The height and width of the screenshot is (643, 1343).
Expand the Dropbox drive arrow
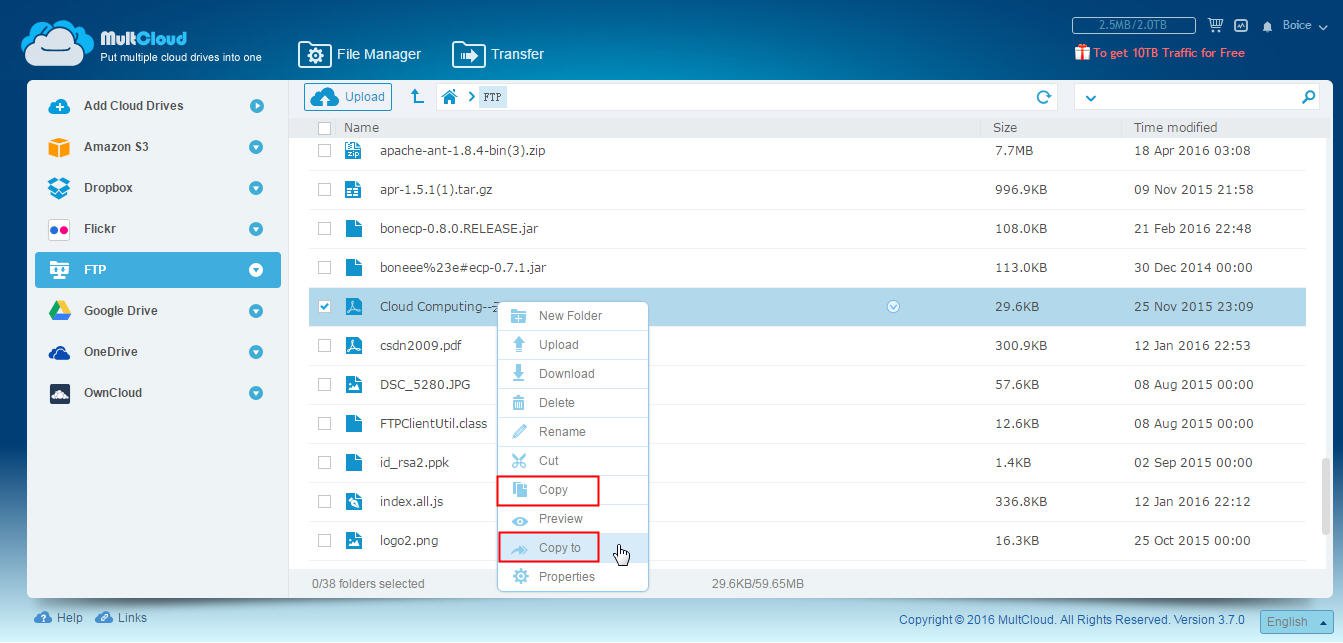(x=256, y=188)
